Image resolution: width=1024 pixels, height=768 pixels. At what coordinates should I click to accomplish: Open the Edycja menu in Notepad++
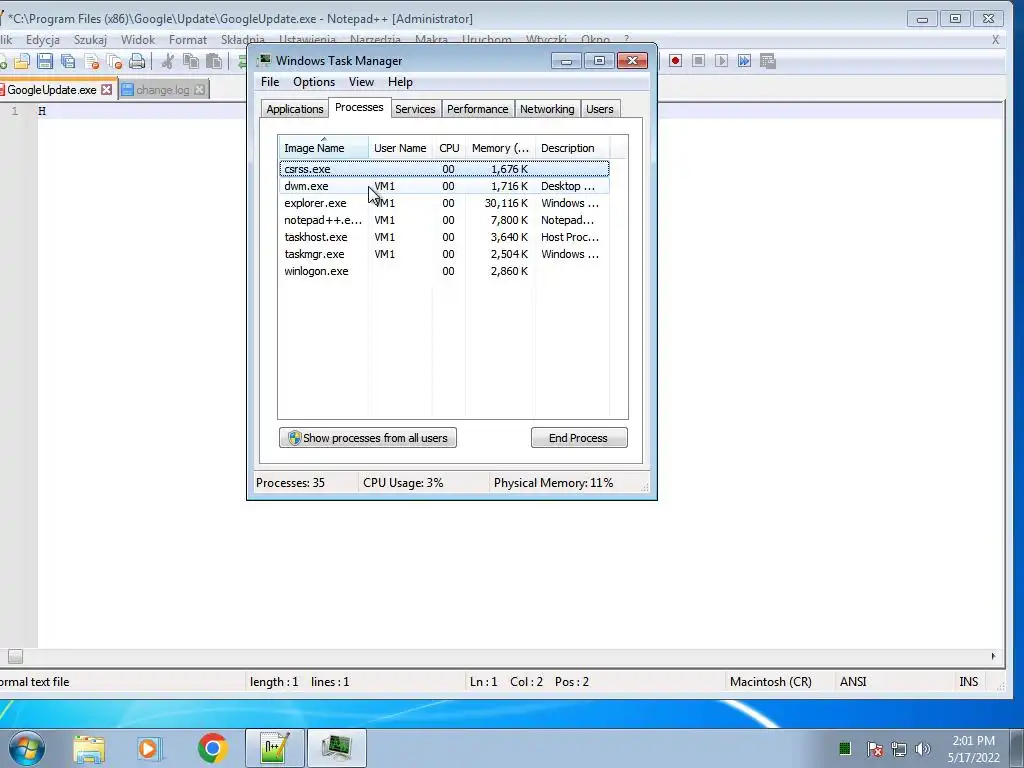(43, 40)
